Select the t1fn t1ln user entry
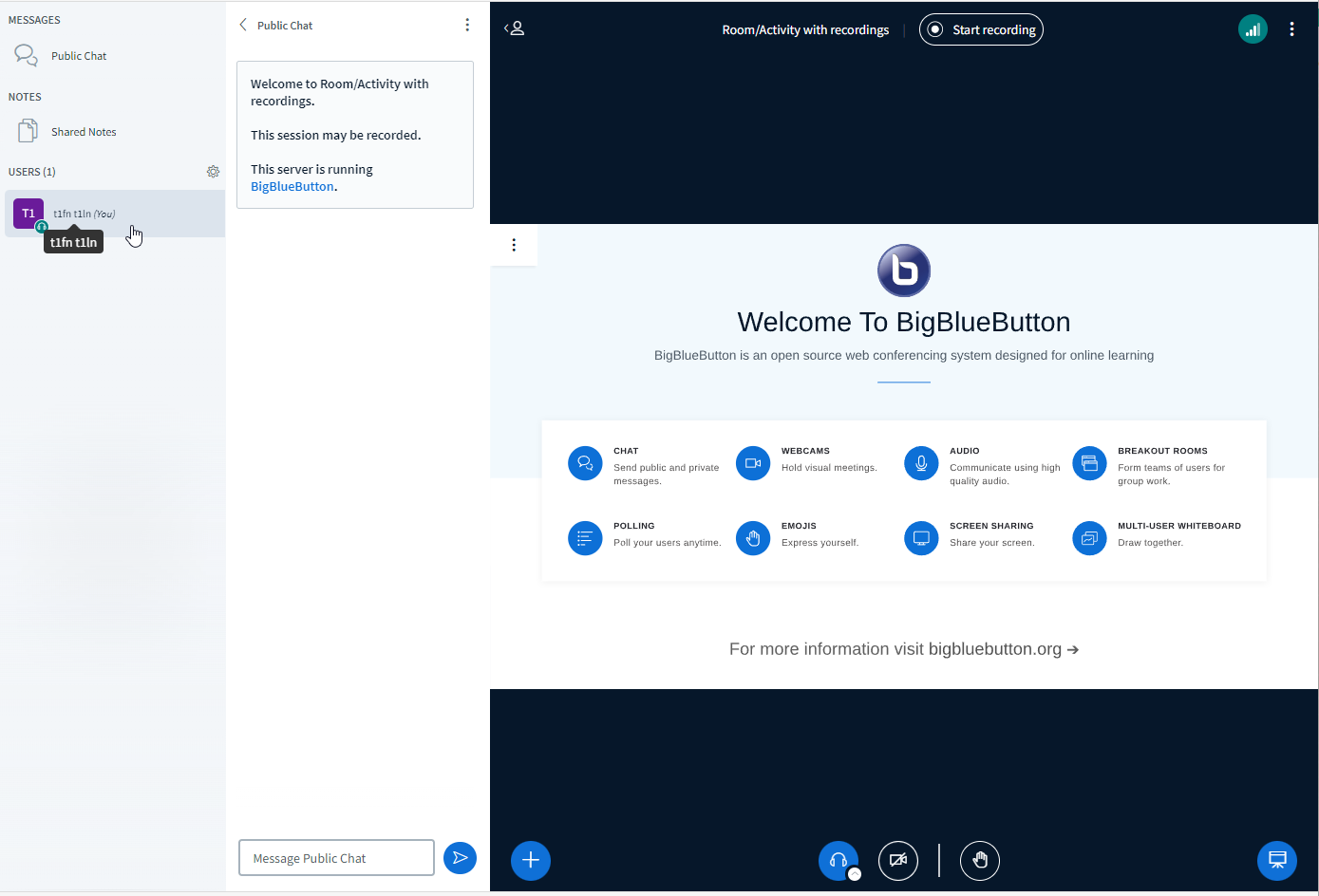This screenshot has height=896, width=1319. point(115,214)
